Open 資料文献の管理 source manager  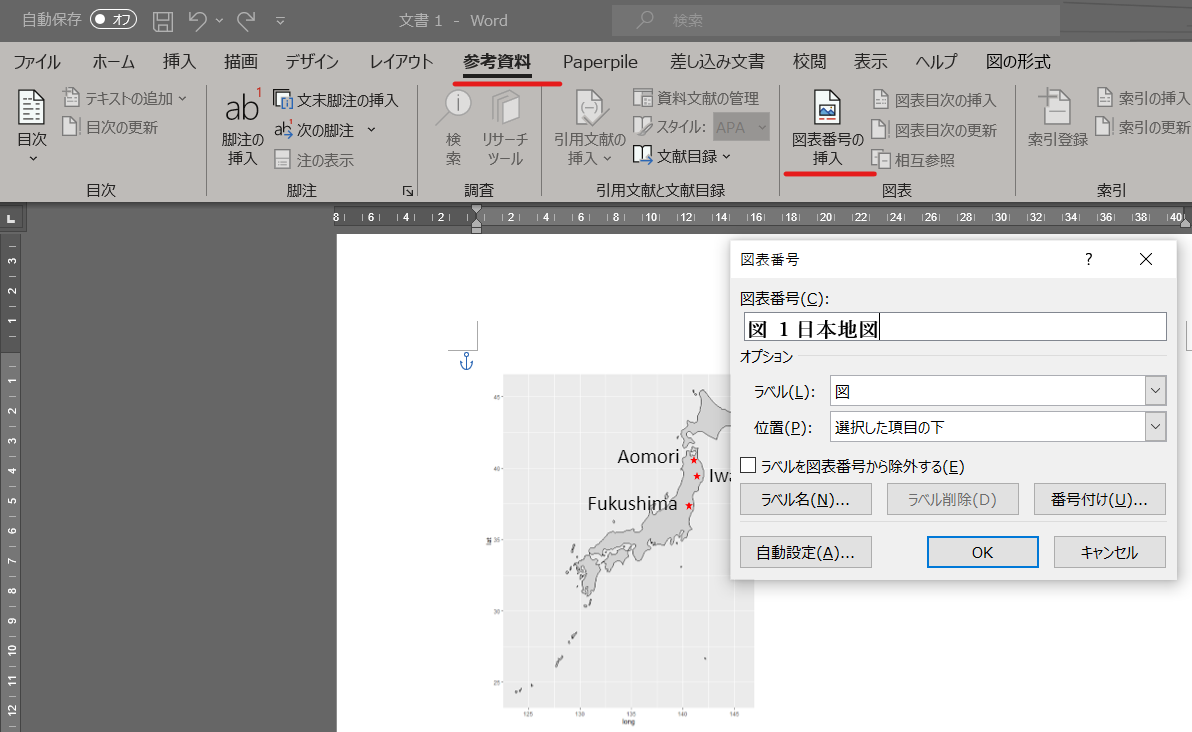point(696,98)
